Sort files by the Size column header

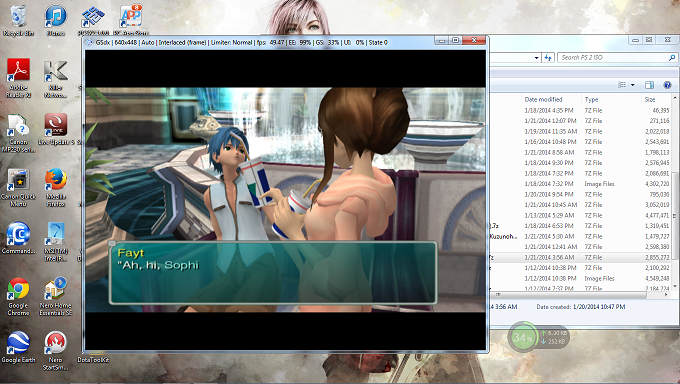pyautogui.click(x=650, y=99)
